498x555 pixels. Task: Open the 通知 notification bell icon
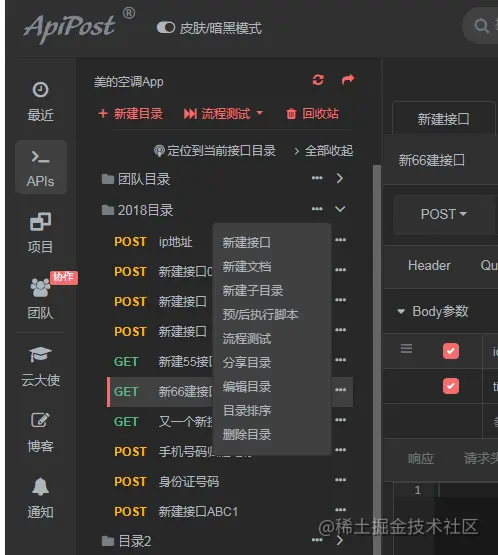(40, 486)
